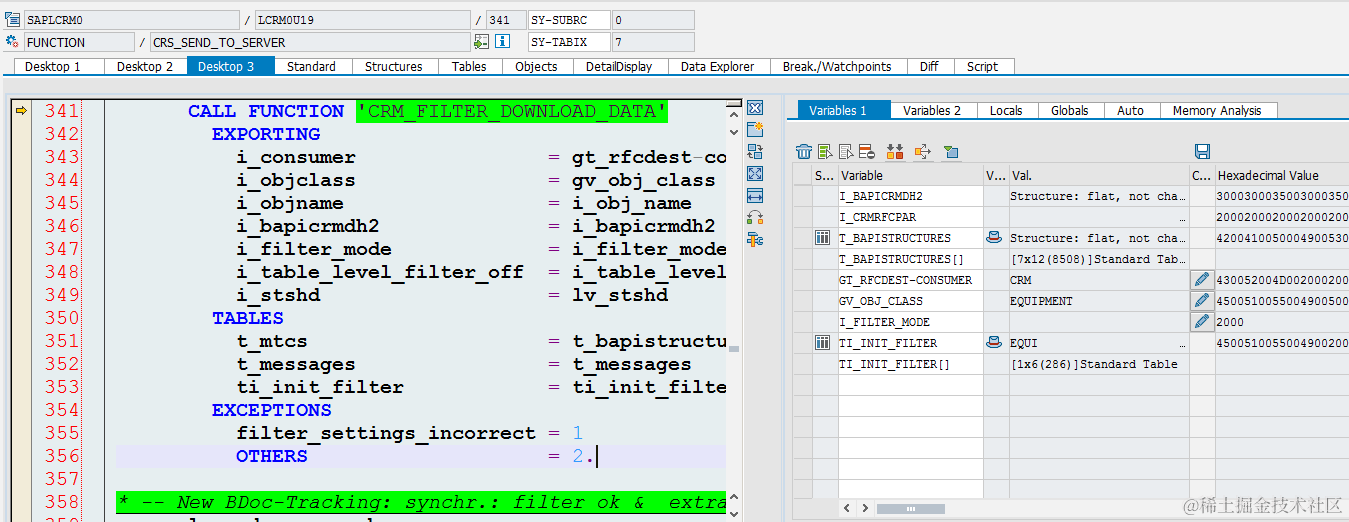This screenshot has width=1349, height=522.
Task: Click the orange hierarchy icon in variables toolbar
Action: (x=923, y=151)
